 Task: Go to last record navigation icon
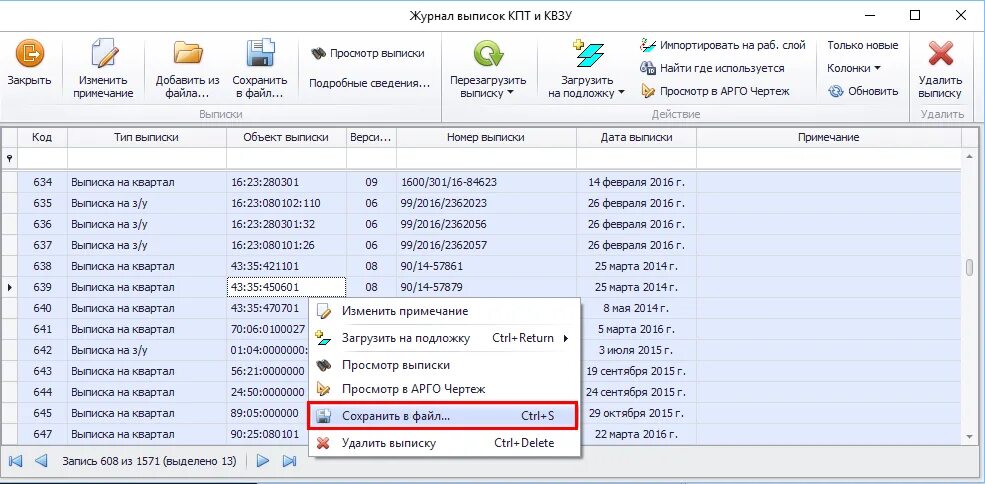290,461
